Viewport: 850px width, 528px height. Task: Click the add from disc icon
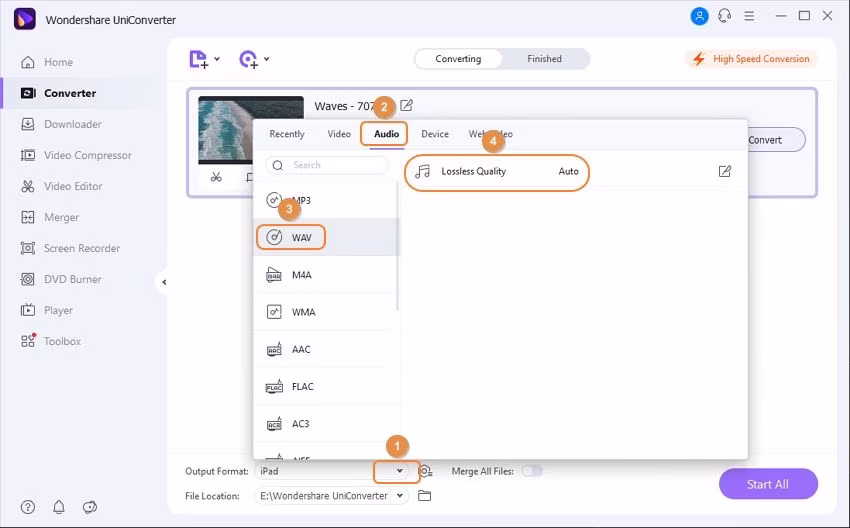pyautogui.click(x=248, y=59)
